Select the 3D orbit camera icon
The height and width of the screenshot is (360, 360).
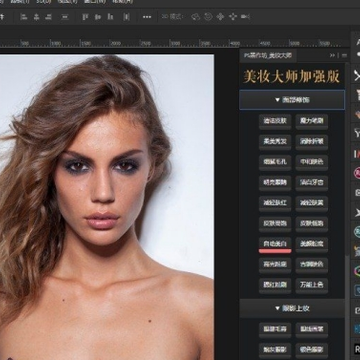click(x=196, y=17)
